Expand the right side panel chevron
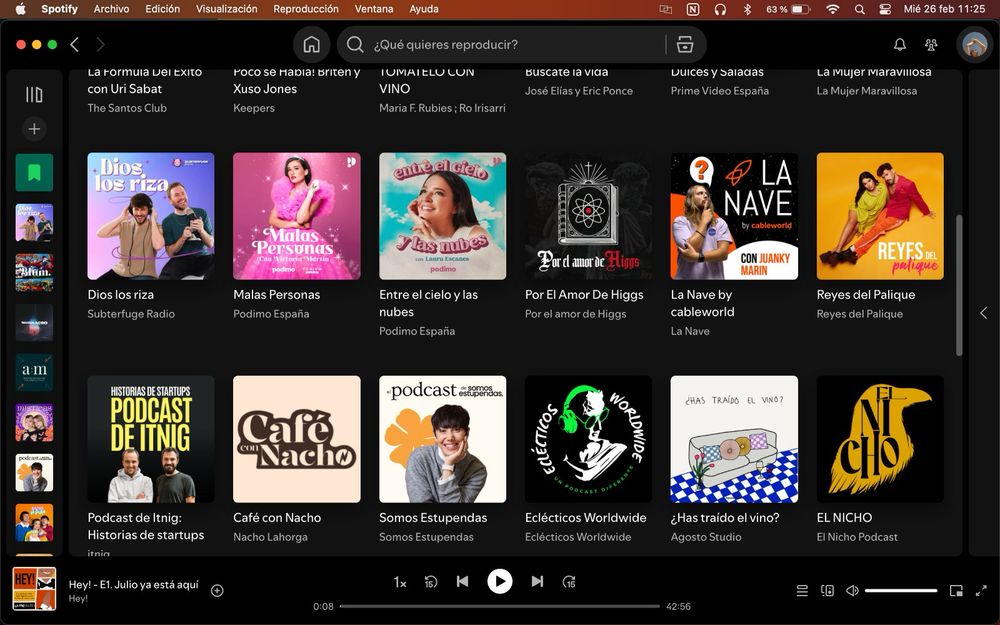1000x625 pixels. (x=984, y=312)
